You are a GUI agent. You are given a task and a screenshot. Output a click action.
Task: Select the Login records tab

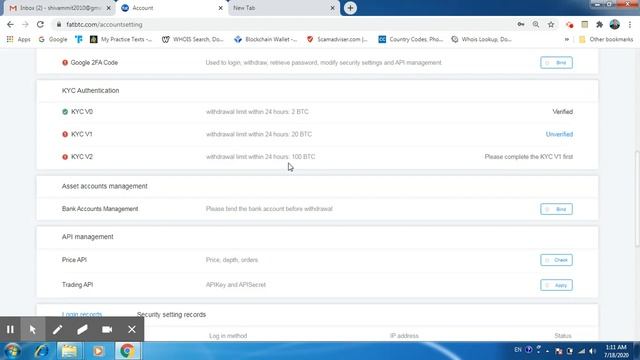pyautogui.click(x=82, y=314)
